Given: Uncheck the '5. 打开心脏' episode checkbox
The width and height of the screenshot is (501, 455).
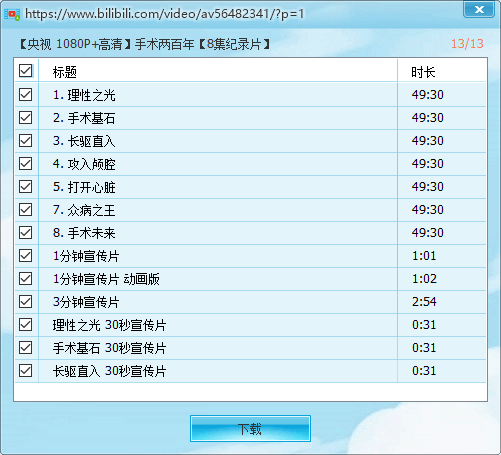Looking at the screenshot, I should [x=26, y=187].
